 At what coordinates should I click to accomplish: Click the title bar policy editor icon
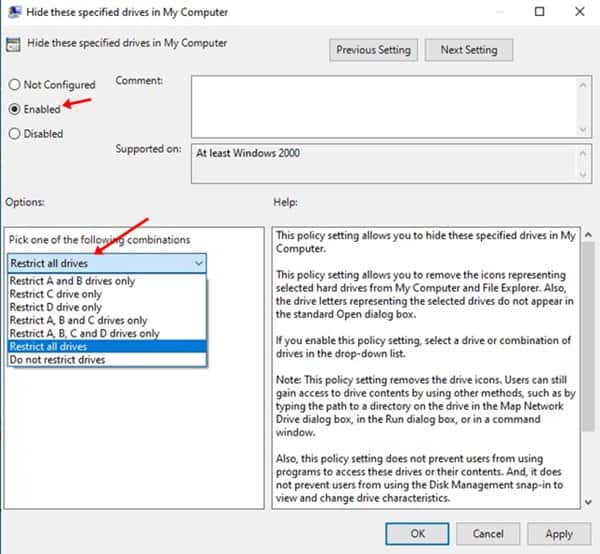pyautogui.click(x=15, y=12)
